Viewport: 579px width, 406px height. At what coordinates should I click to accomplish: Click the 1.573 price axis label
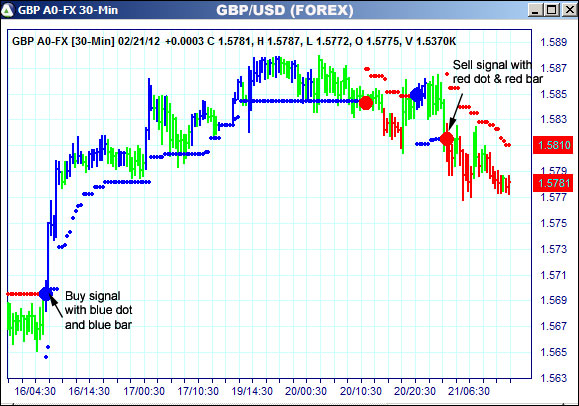point(553,249)
